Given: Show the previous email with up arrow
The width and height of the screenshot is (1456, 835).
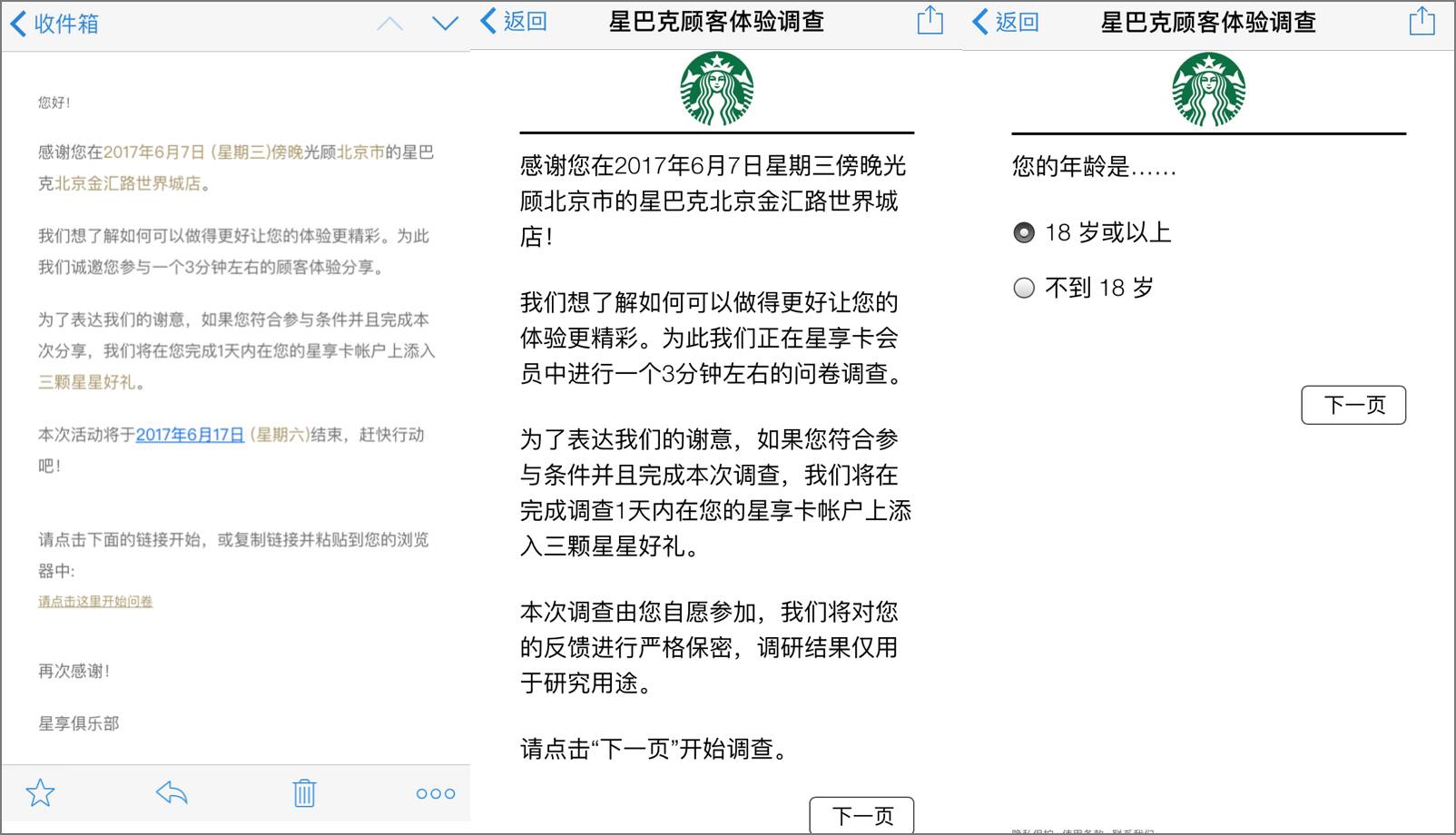Looking at the screenshot, I should click(389, 24).
